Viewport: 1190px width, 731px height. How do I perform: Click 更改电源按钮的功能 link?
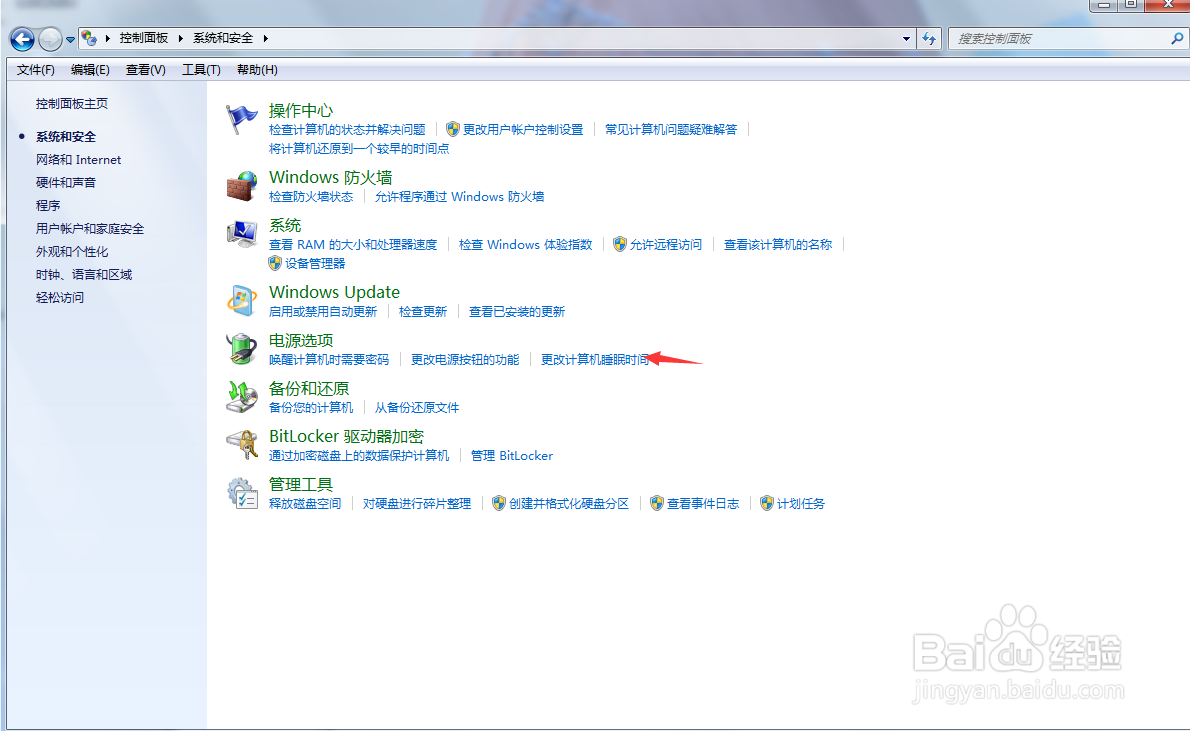tap(465, 359)
